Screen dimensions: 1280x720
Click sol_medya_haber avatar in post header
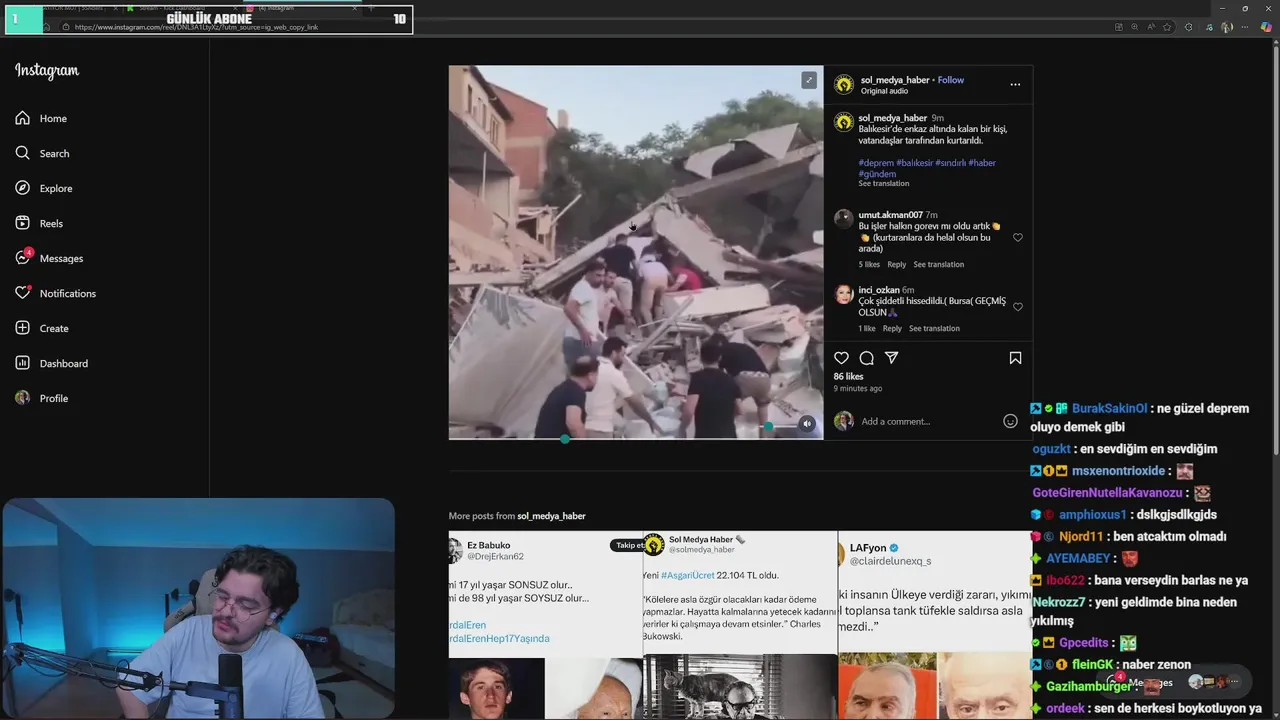click(x=844, y=85)
